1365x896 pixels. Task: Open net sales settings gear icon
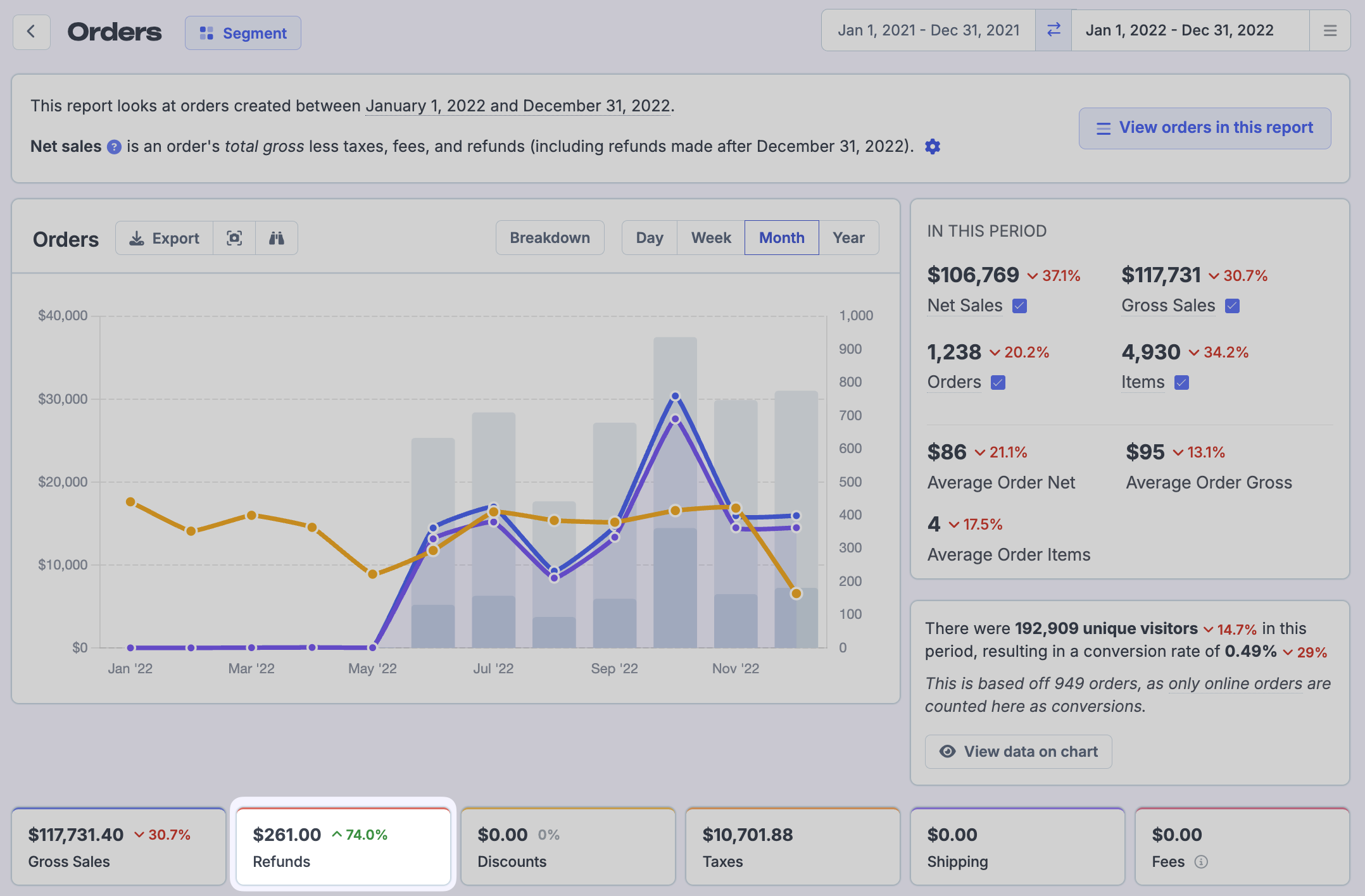click(933, 147)
